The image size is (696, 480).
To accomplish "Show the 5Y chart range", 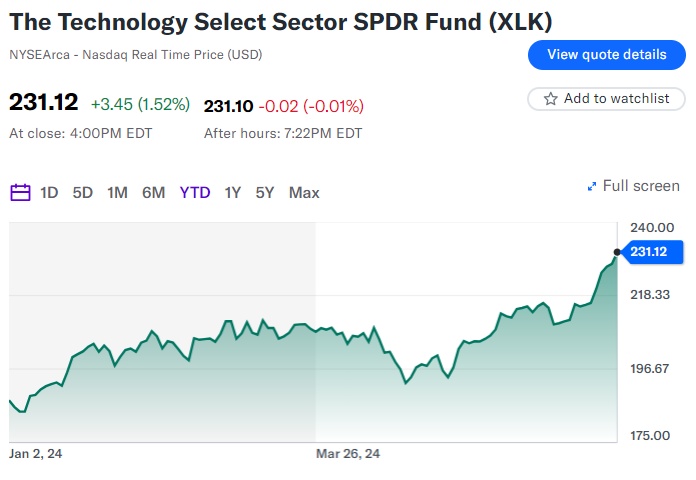I will click(x=264, y=192).
